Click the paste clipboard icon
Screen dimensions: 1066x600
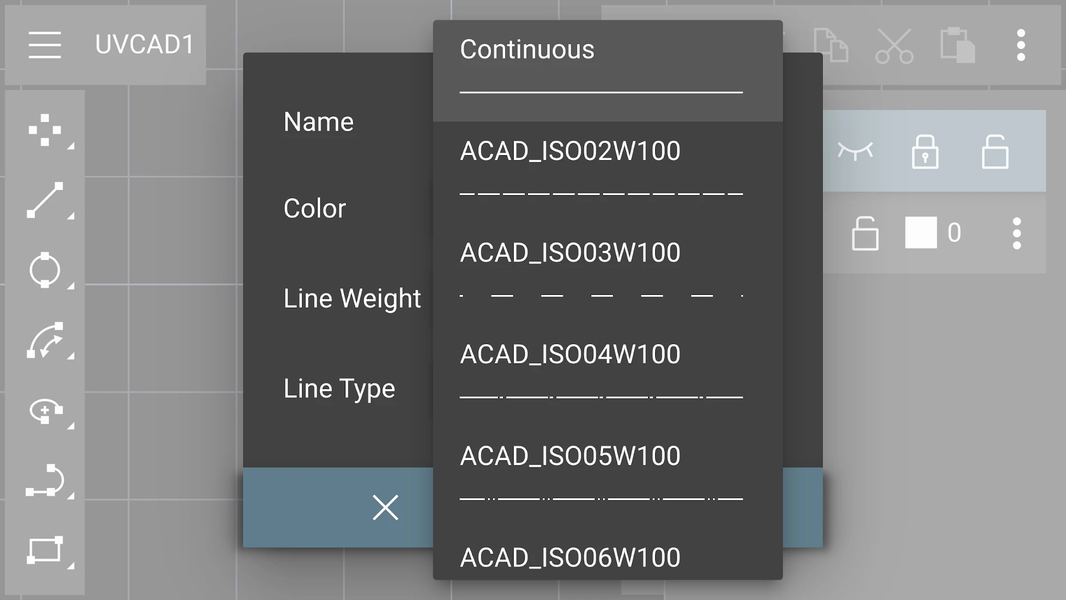[957, 45]
